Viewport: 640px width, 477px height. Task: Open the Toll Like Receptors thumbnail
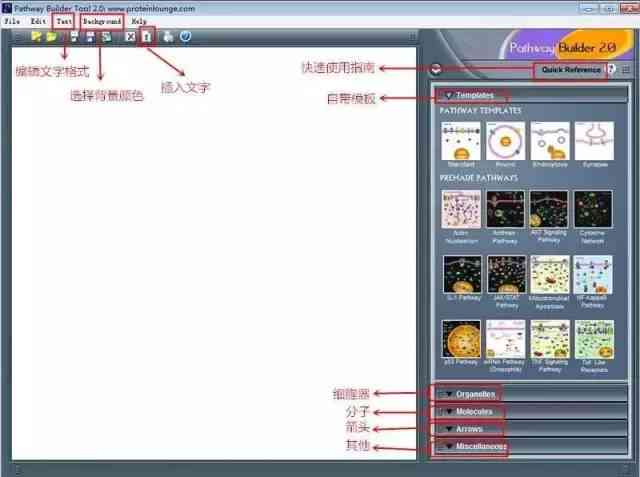[x=594, y=339]
